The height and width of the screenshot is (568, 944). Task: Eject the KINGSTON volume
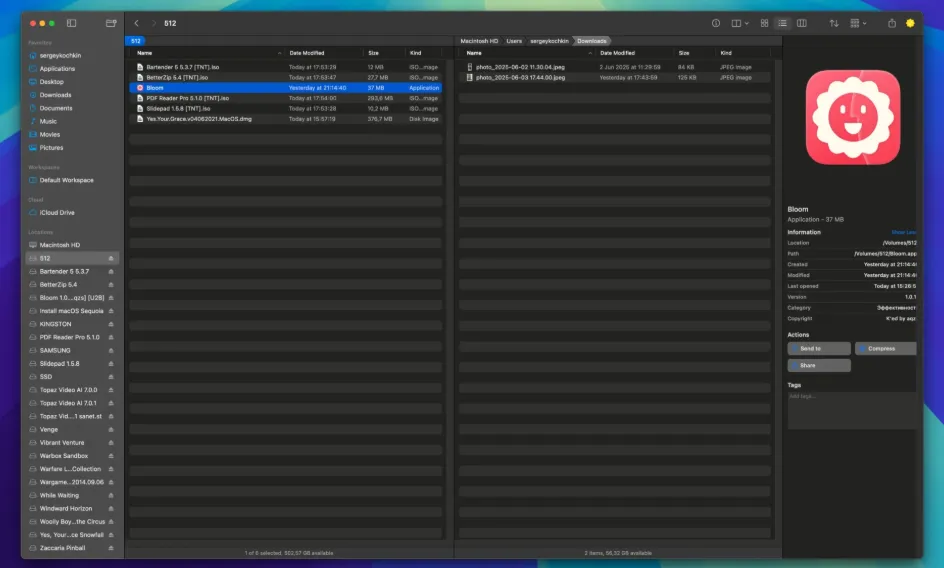(x=111, y=324)
